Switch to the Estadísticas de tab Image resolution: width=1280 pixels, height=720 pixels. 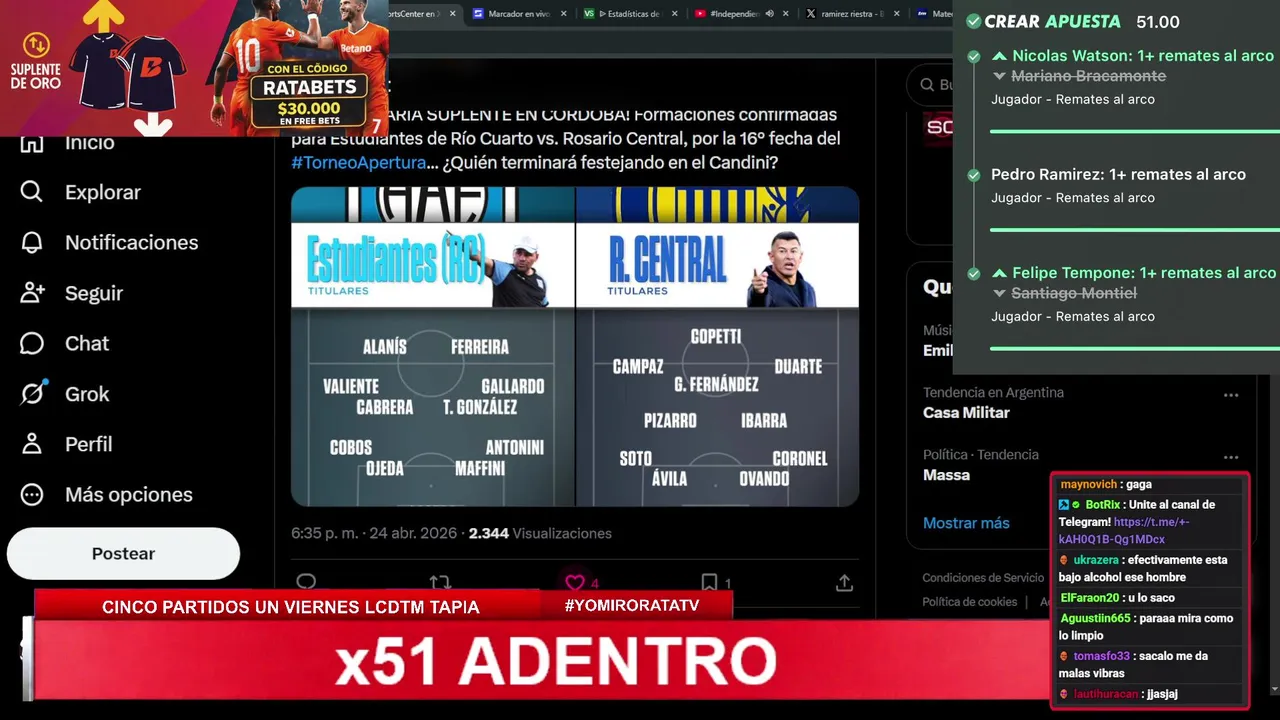point(630,14)
